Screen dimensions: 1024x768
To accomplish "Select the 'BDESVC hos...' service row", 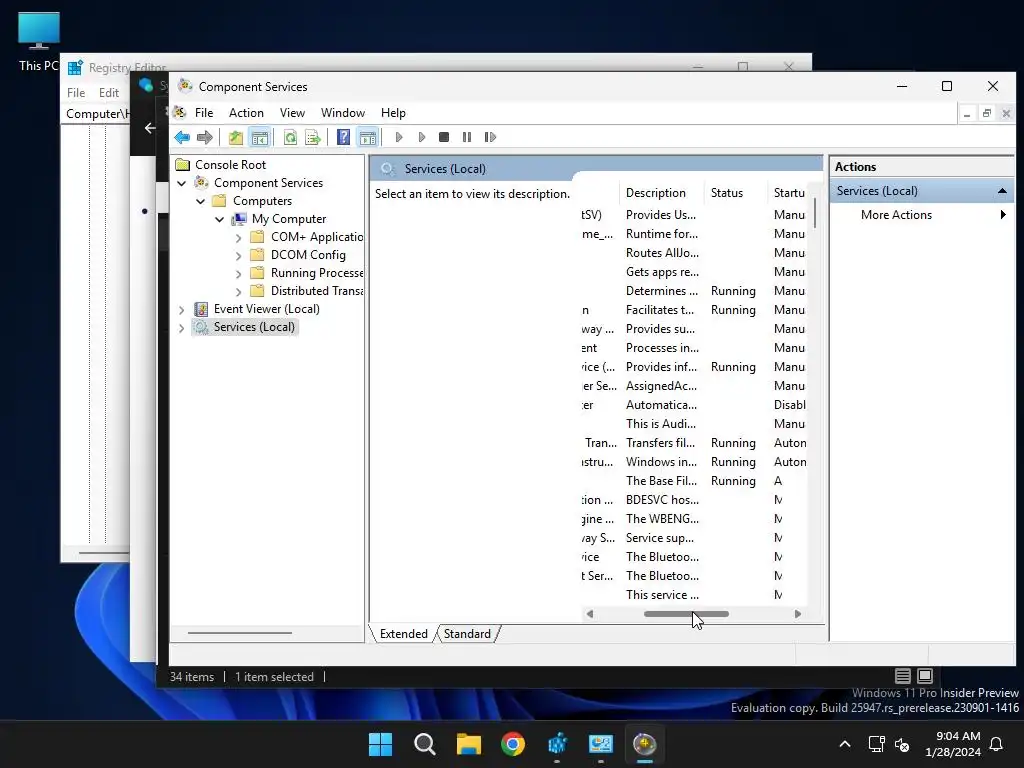I will tap(694, 500).
